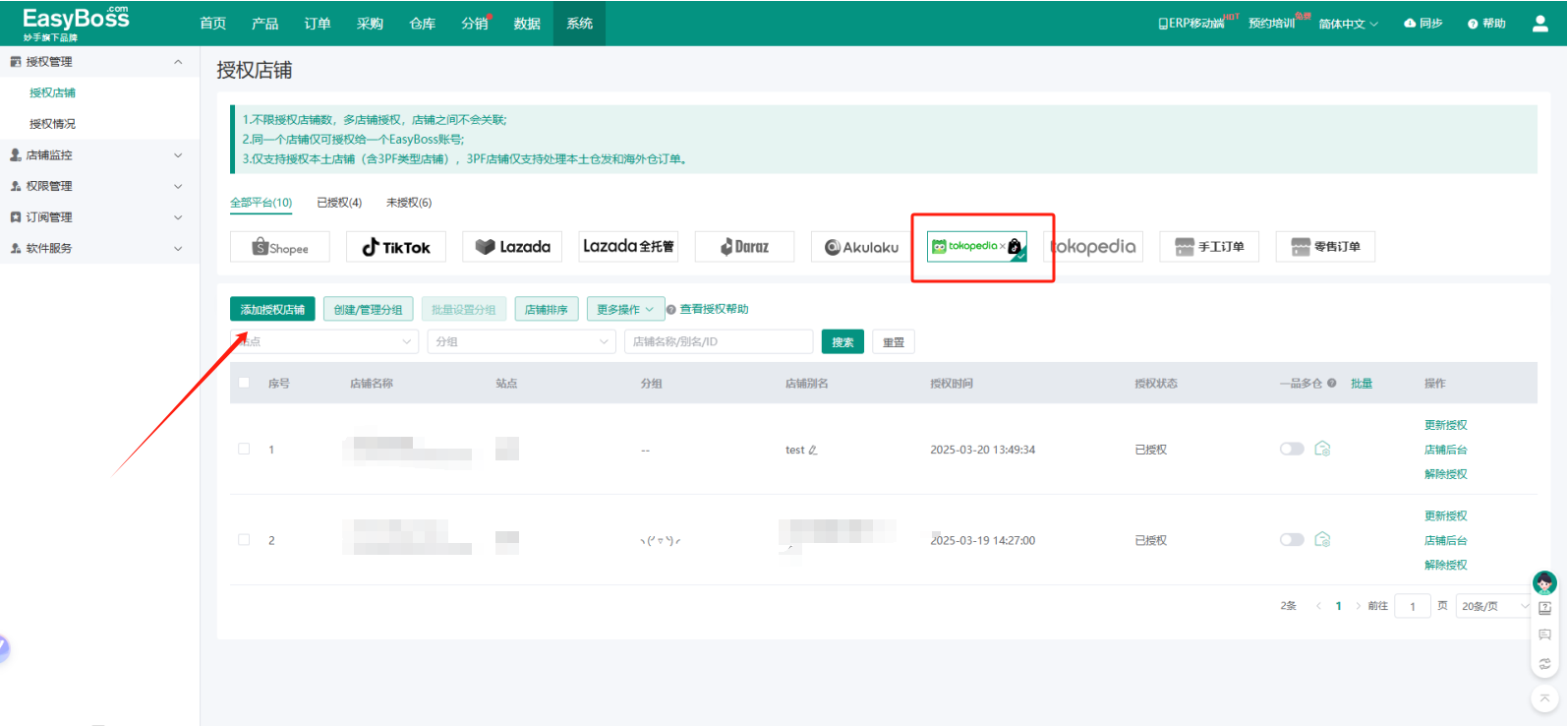Screen dimensions: 1568x726
Task: Switch to the 未授权(6) tab
Action: (409, 203)
